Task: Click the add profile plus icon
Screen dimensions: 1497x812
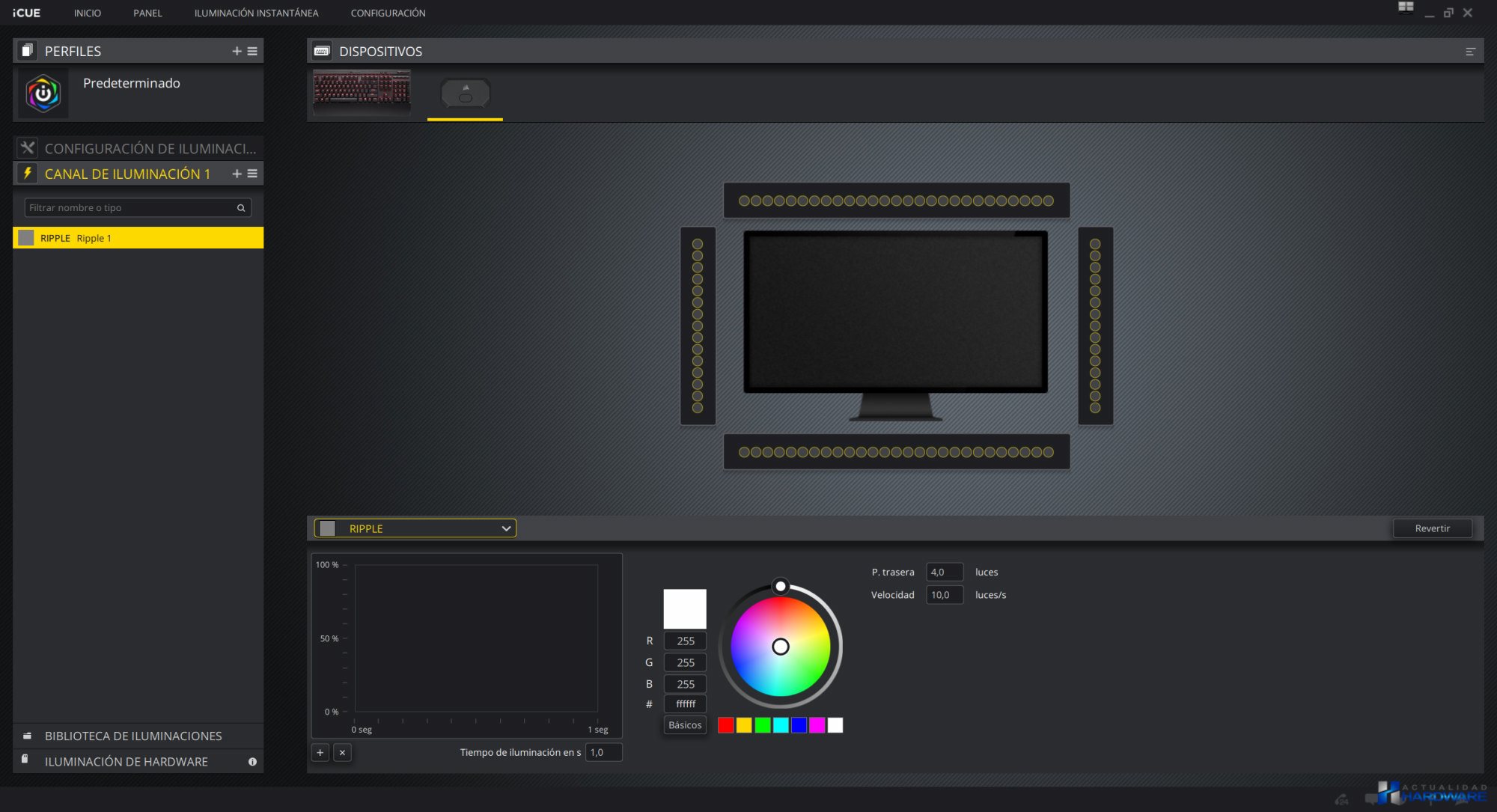Action: (237, 51)
